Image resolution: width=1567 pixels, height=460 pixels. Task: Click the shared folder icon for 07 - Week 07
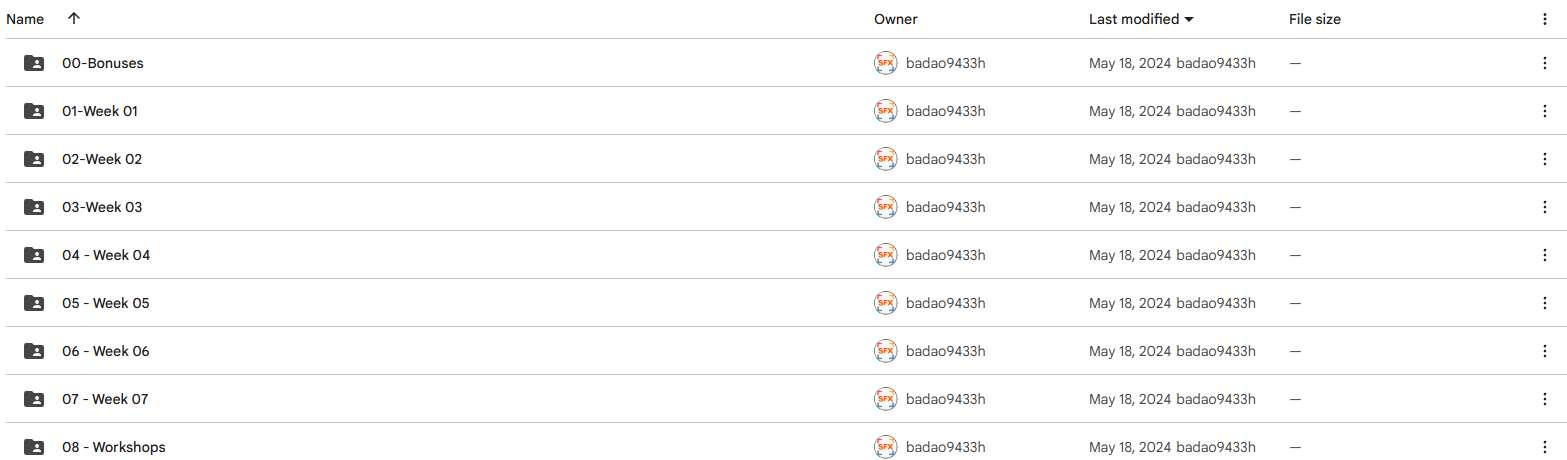point(34,399)
